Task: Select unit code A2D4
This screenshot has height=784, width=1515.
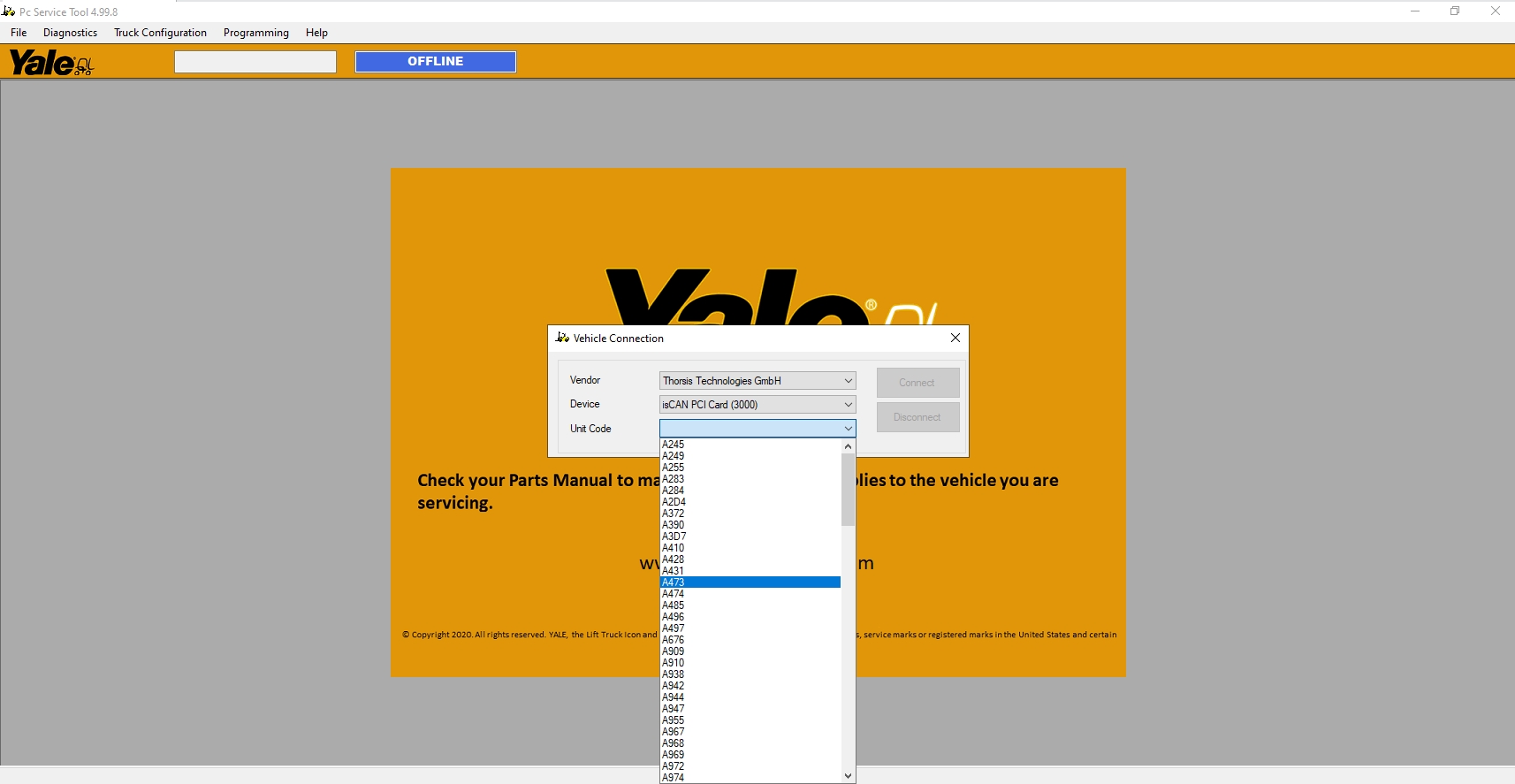Action: click(x=750, y=502)
